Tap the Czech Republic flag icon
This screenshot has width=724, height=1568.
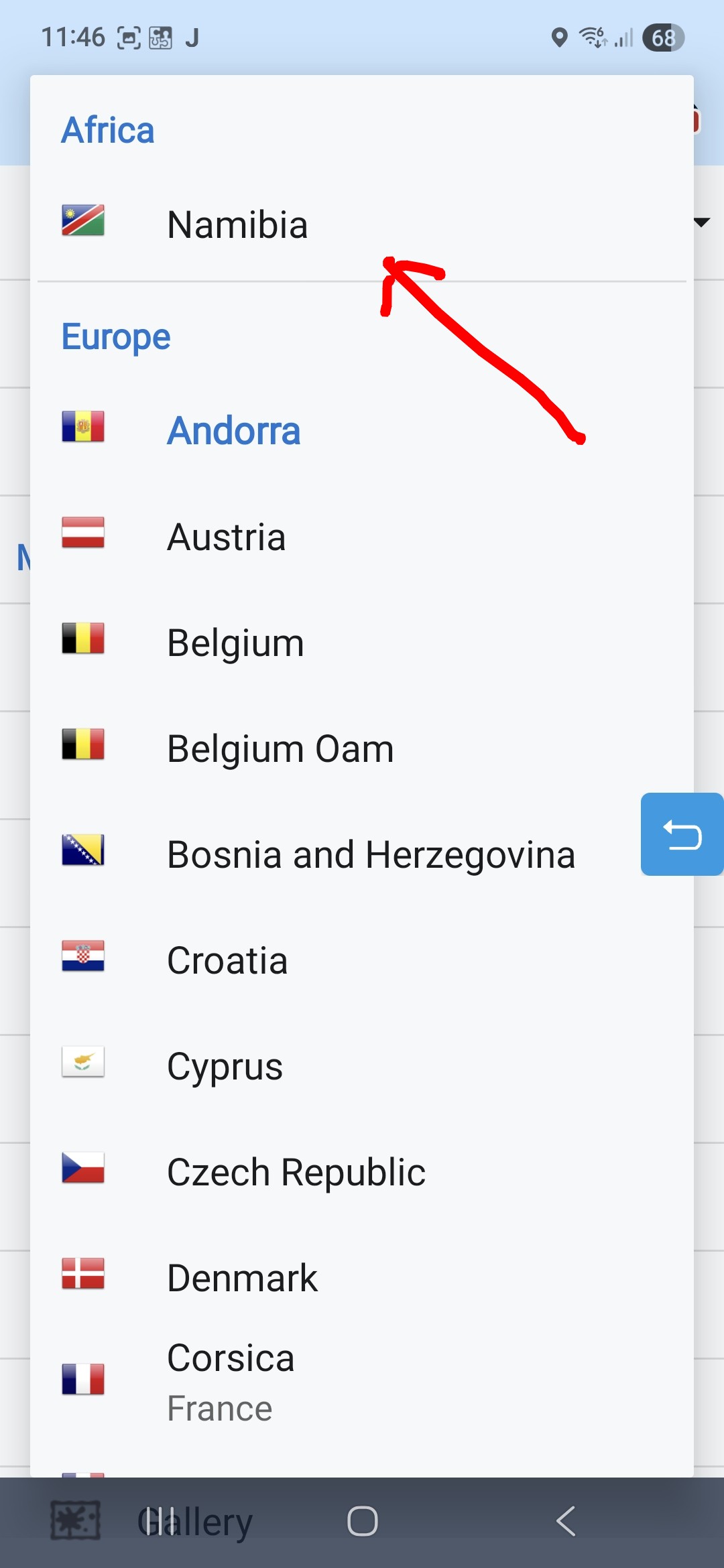(83, 1168)
